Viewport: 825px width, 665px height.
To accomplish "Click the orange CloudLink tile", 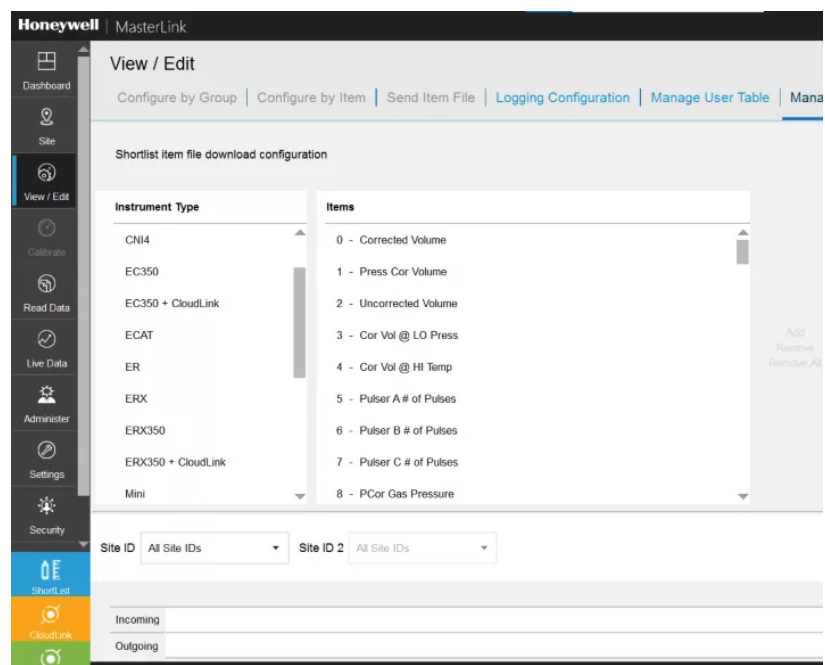I will point(46,621).
